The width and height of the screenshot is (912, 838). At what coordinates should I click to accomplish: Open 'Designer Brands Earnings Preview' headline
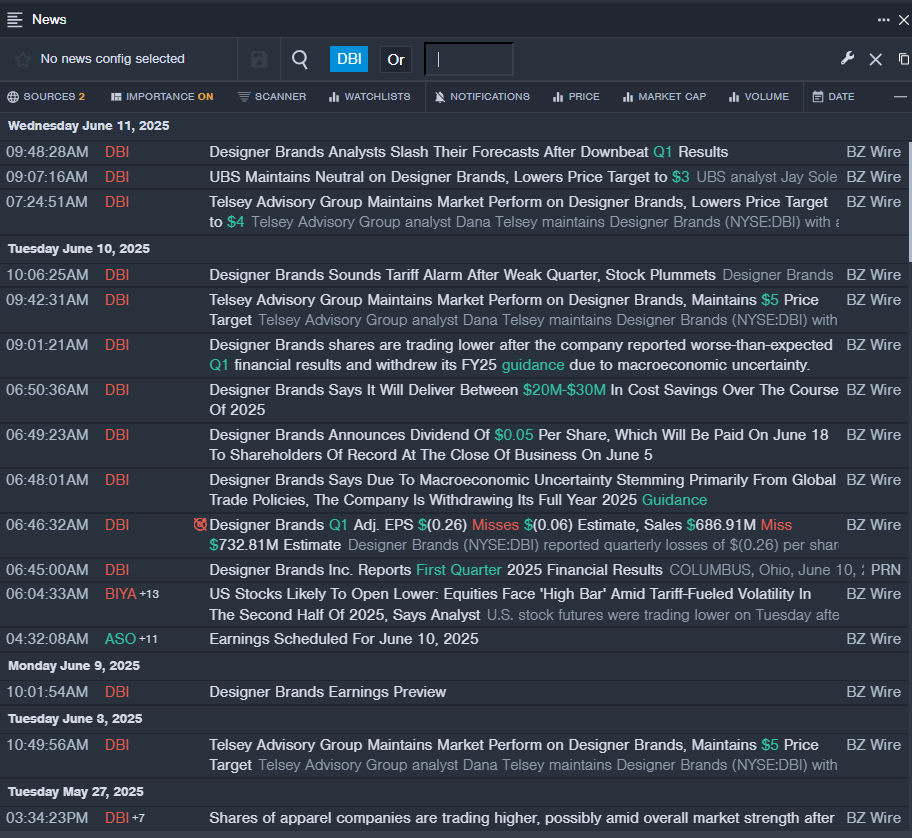coord(327,692)
